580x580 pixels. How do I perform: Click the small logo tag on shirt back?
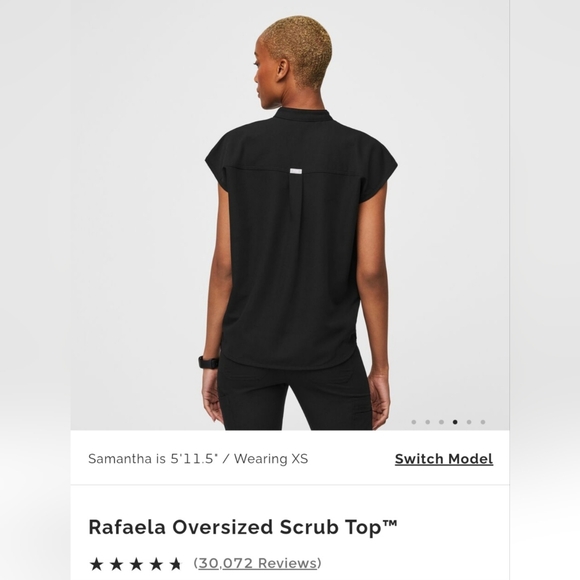(296, 171)
